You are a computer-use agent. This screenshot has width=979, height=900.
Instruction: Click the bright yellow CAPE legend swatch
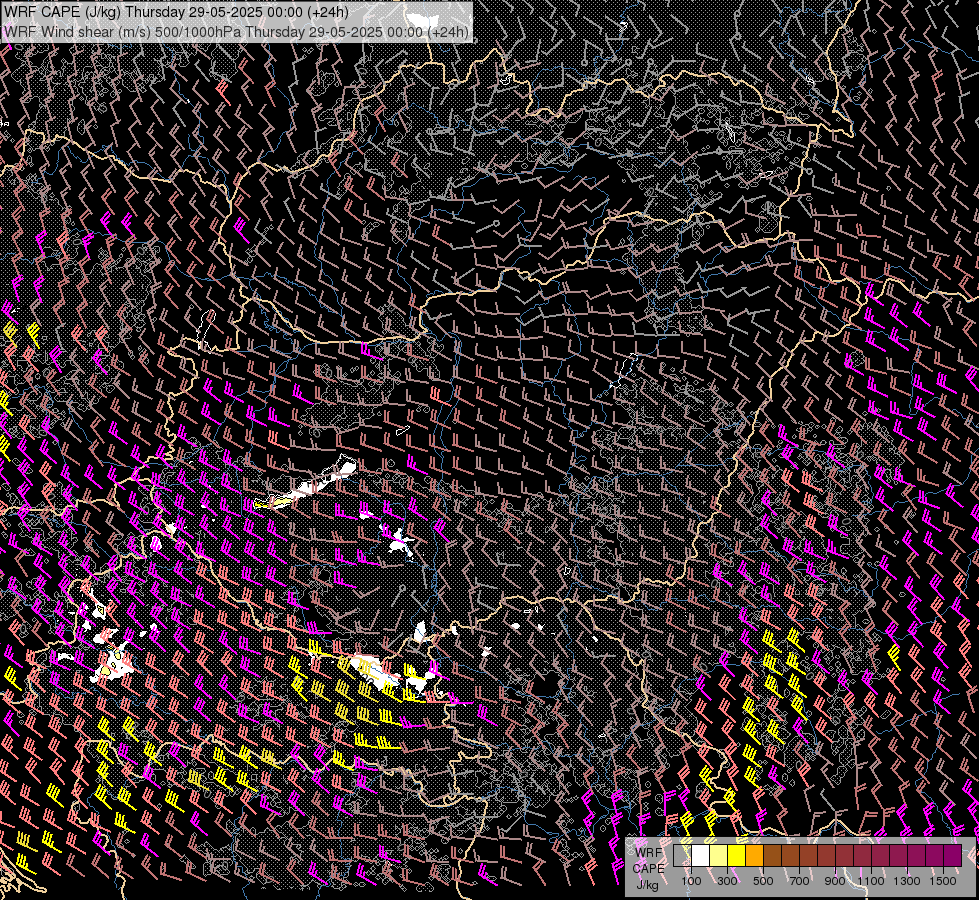pyautogui.click(x=736, y=855)
